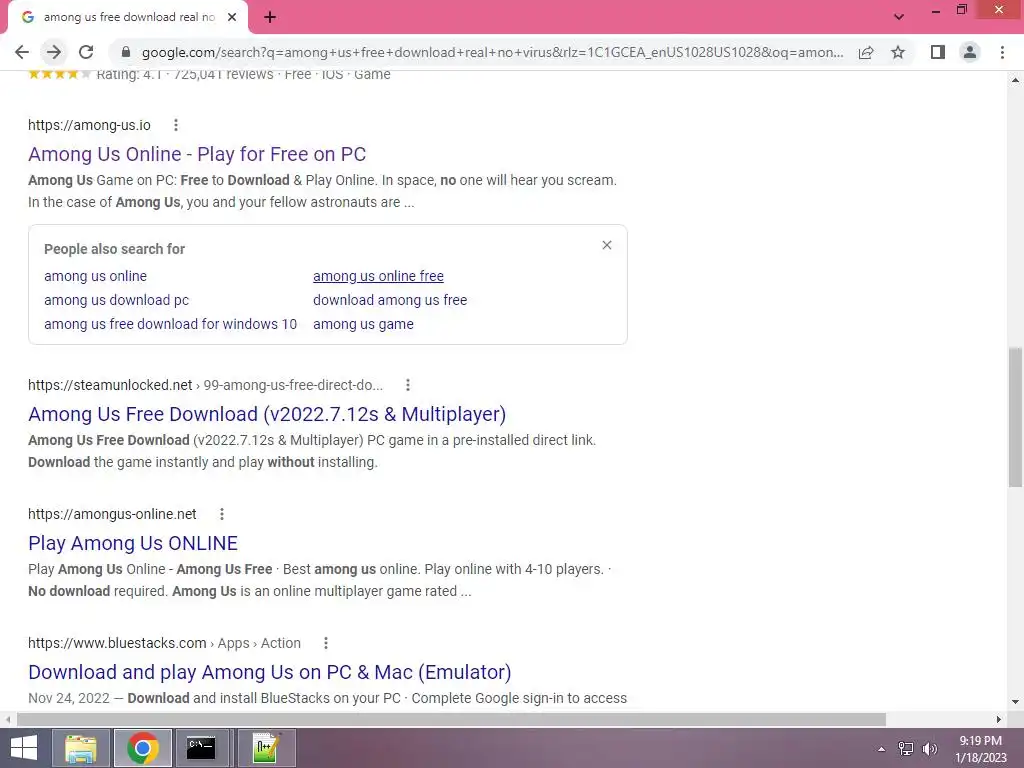Close the People also search for box

[x=607, y=245]
